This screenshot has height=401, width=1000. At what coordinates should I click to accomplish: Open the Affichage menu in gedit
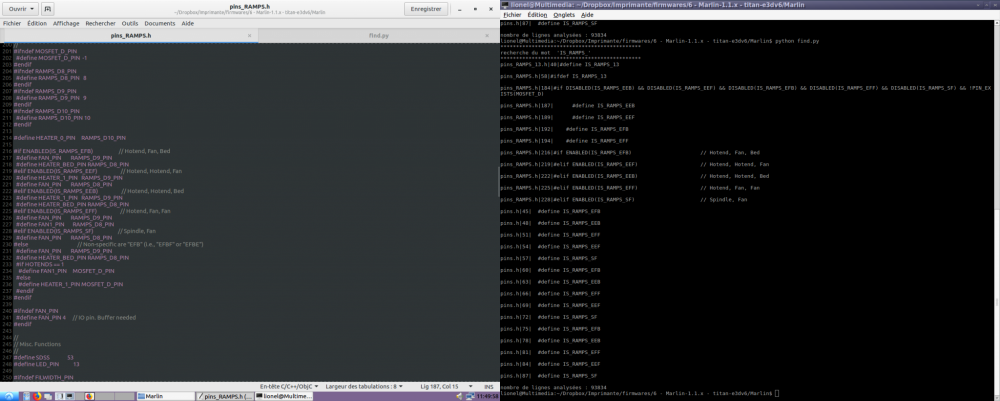point(66,24)
